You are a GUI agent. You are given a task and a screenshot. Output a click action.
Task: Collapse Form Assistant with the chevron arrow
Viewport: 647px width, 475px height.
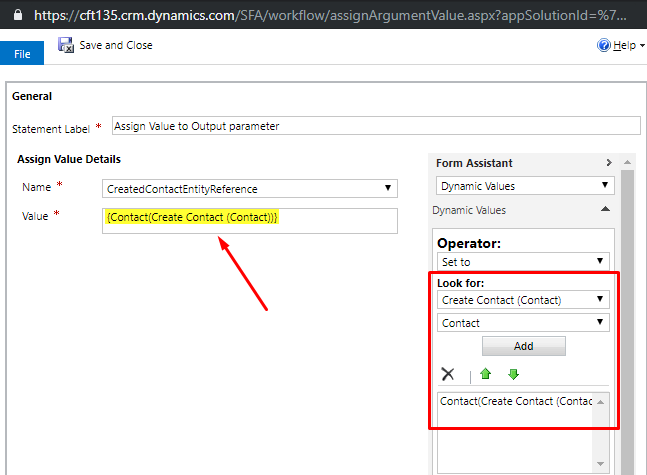coord(609,163)
